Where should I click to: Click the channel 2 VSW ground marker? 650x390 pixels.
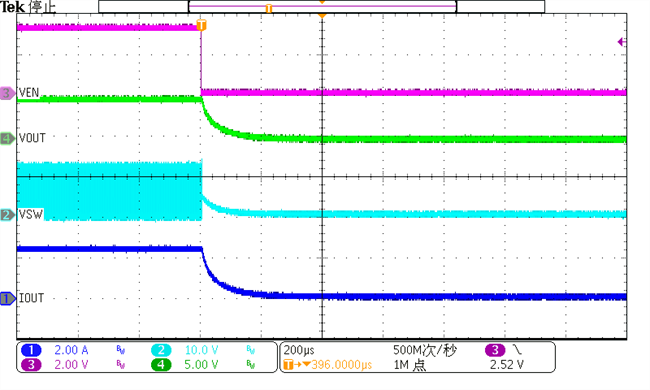click(x=7, y=215)
